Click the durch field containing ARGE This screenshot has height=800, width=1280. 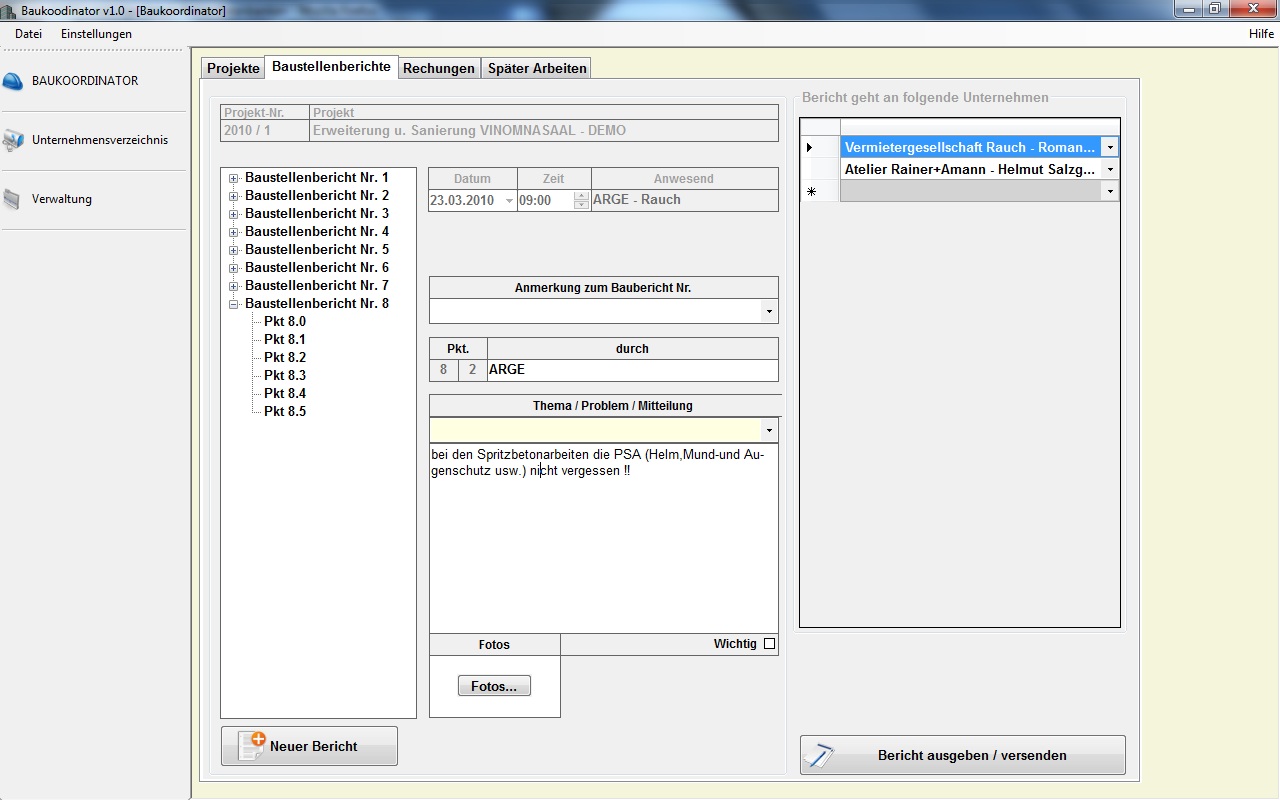coord(631,370)
